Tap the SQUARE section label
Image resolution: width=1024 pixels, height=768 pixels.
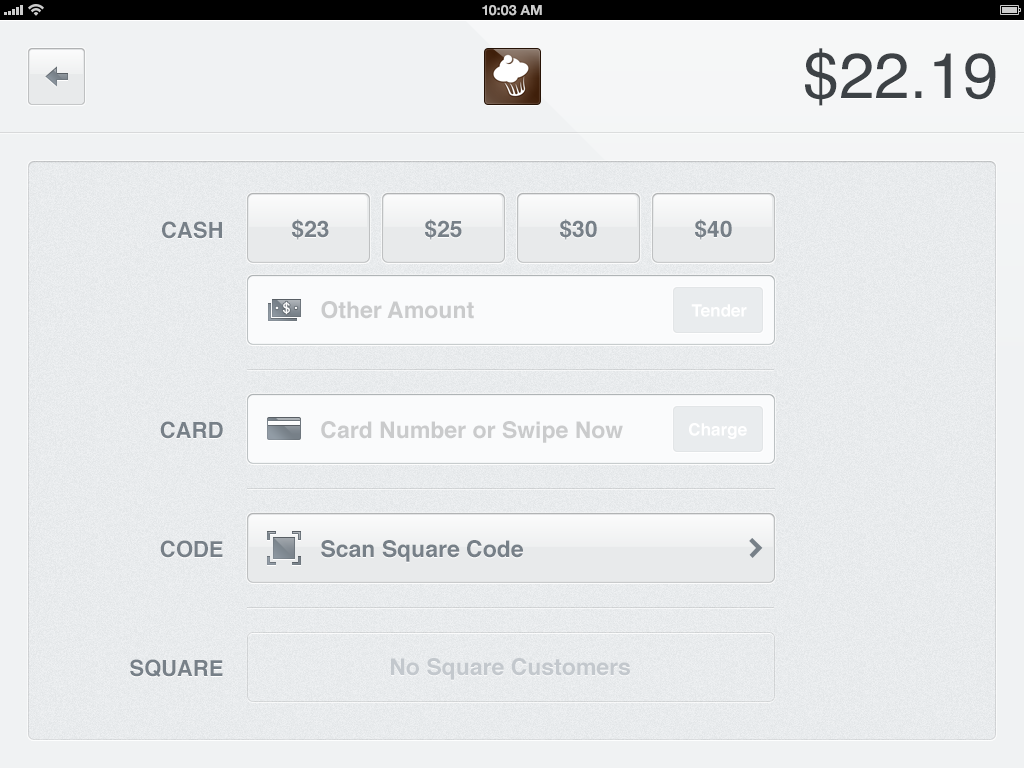176,667
